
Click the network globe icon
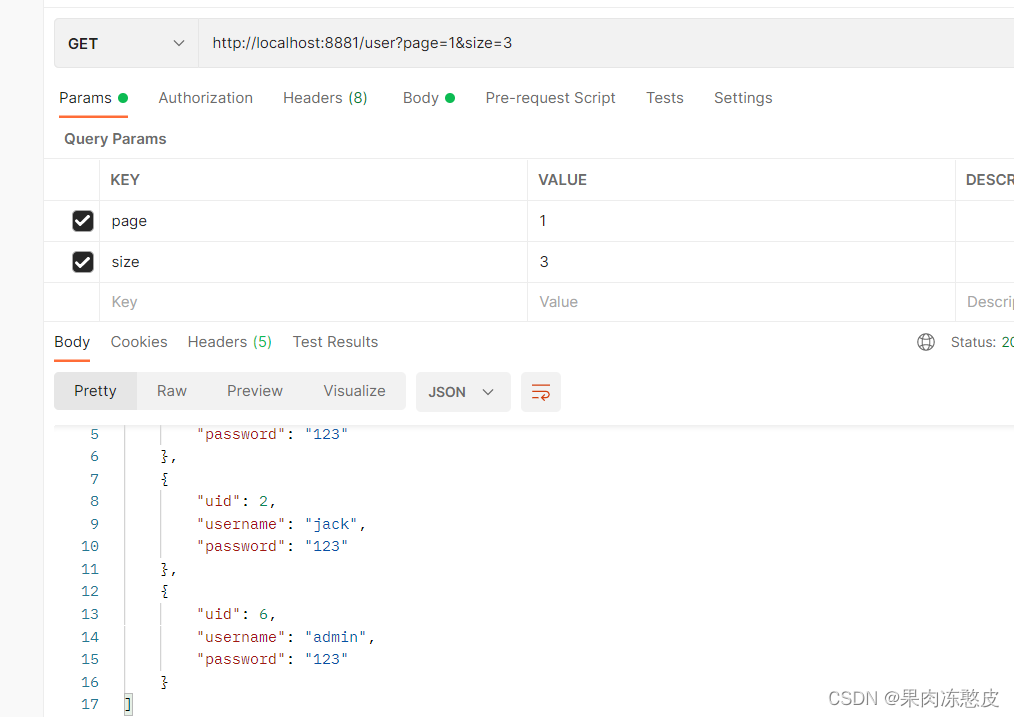[x=925, y=342]
